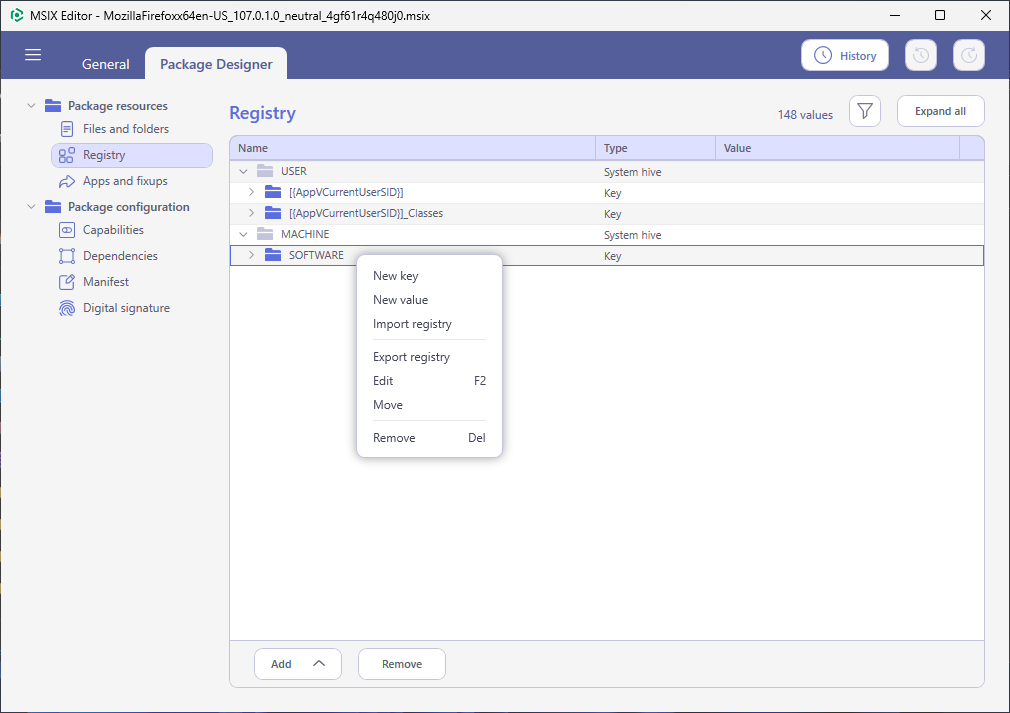Sort by the Type column header

coord(656,148)
